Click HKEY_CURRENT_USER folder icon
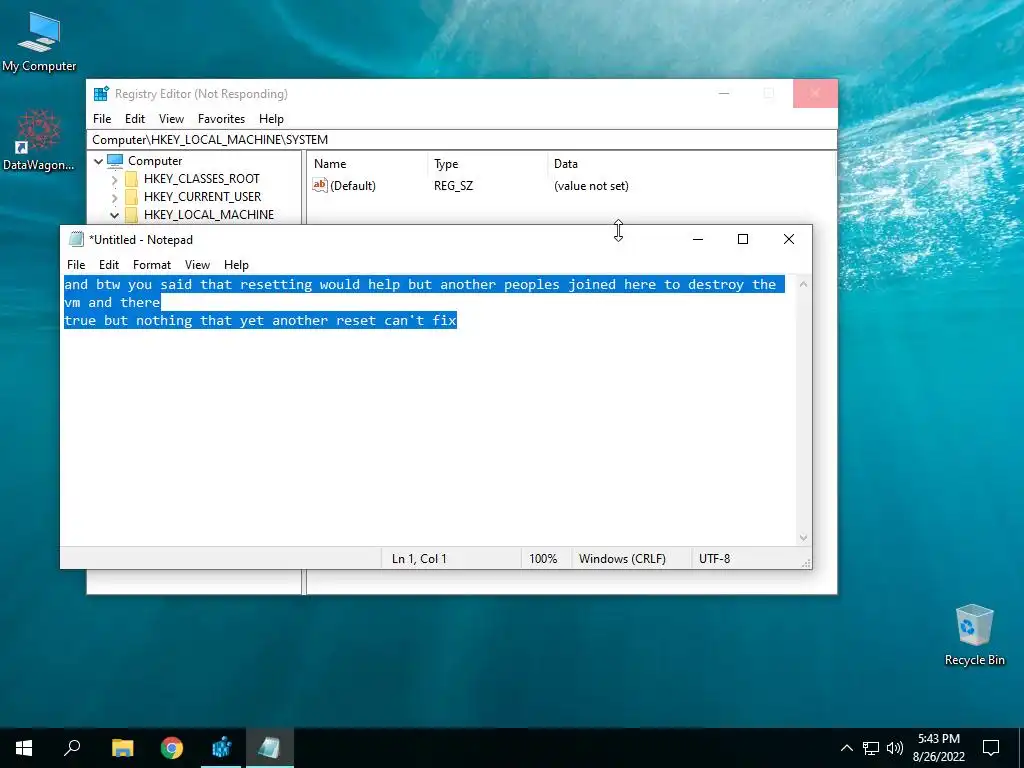The height and width of the screenshot is (768, 1024). [131, 197]
